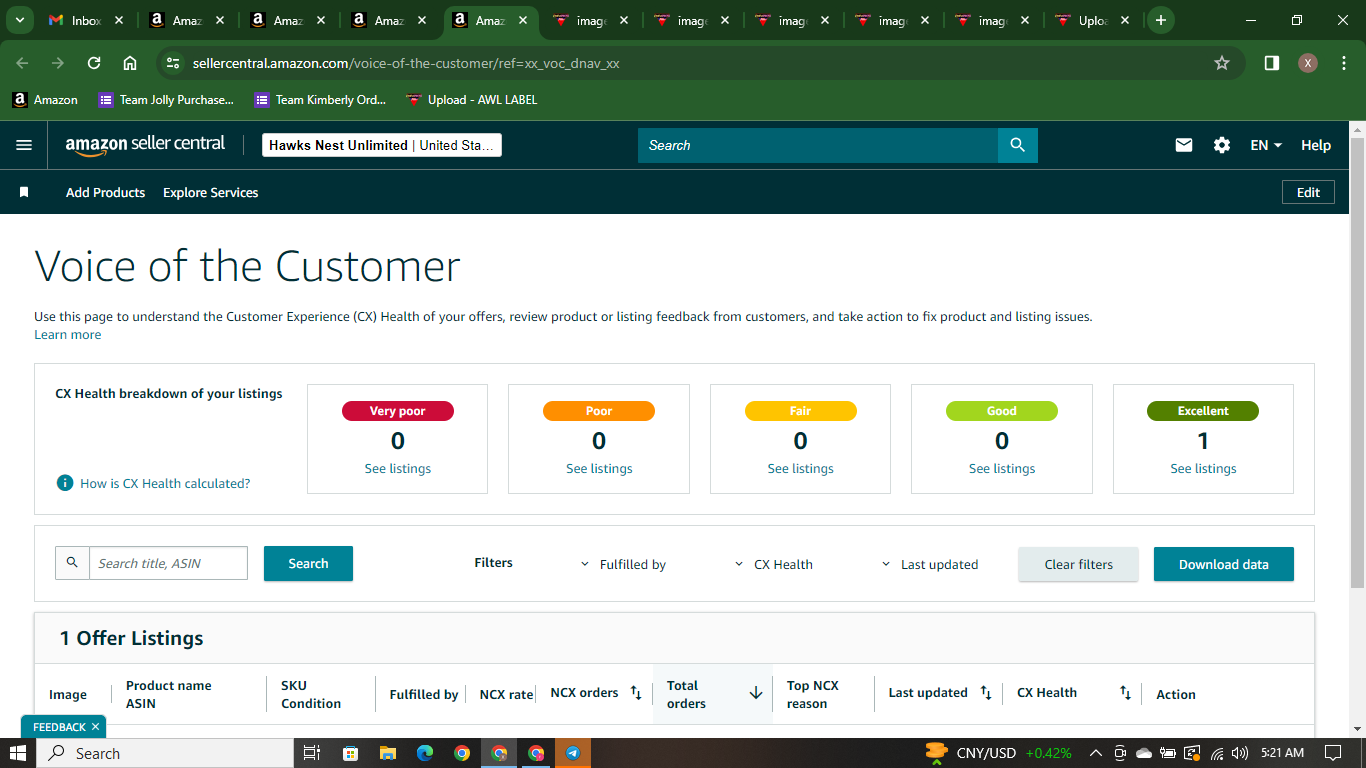Reload the page with browser refresh icon
1366x768 pixels.
94,63
